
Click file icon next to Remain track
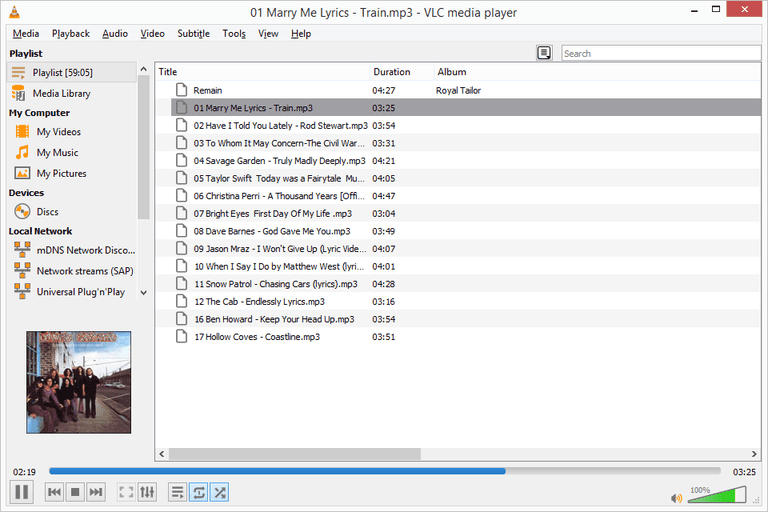(x=182, y=90)
